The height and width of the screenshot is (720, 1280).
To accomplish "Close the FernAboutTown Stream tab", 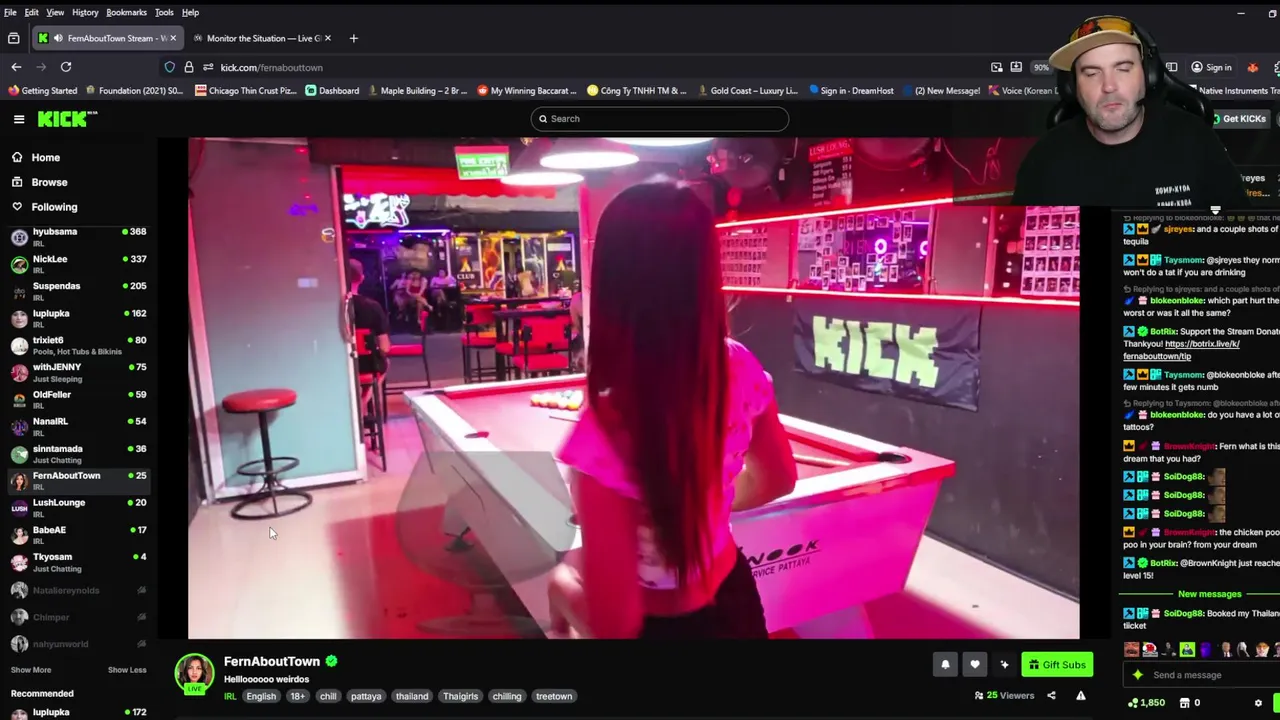I will click(x=172, y=38).
